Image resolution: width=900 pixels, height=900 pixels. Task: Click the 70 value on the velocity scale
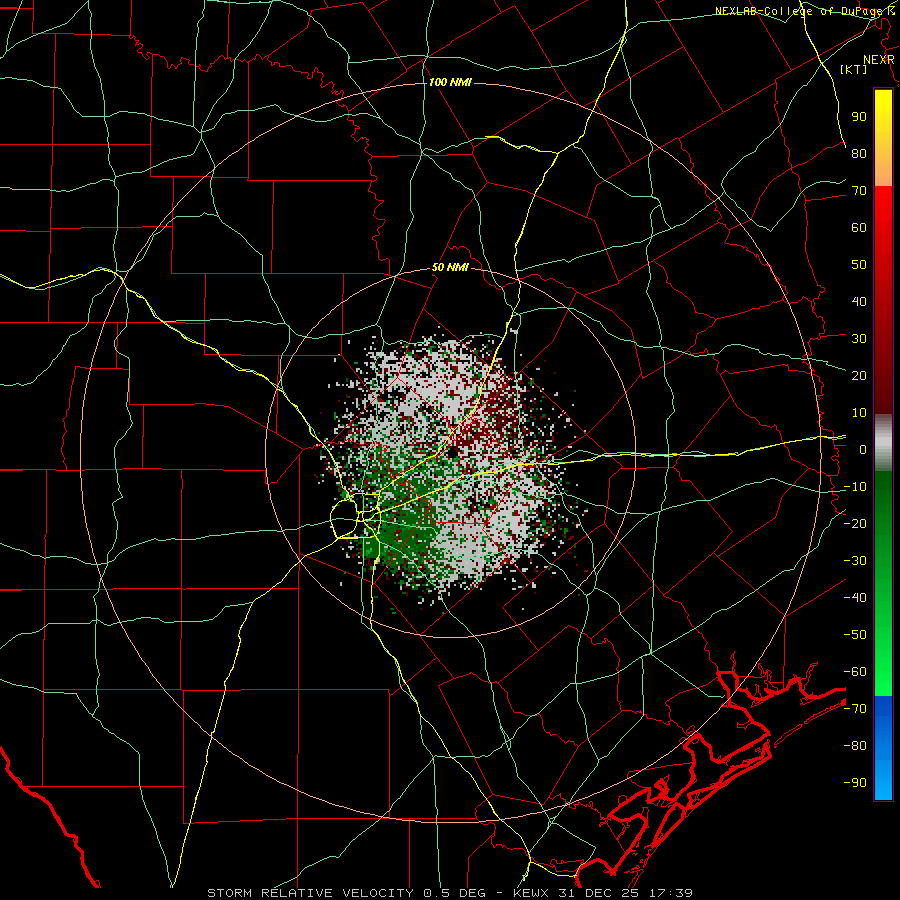coord(859,191)
